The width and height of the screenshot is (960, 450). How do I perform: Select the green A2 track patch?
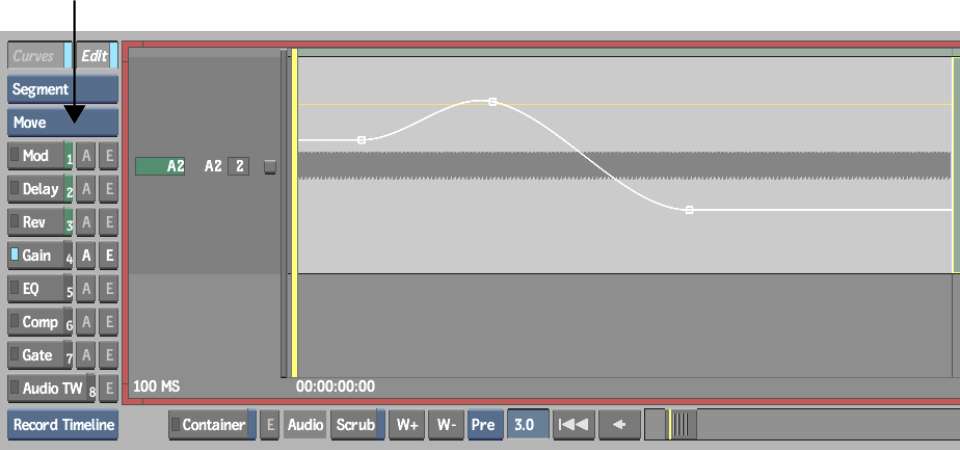(160, 166)
